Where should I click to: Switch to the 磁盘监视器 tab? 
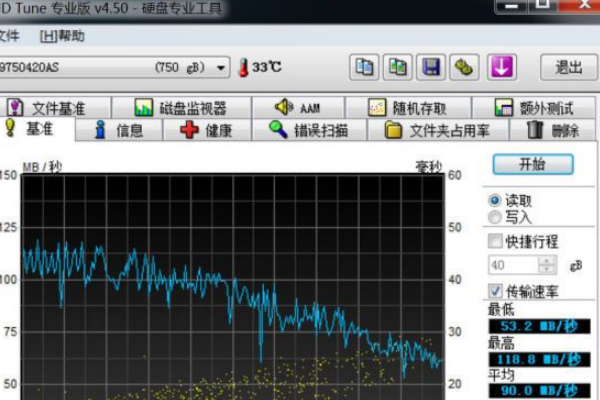[181, 108]
